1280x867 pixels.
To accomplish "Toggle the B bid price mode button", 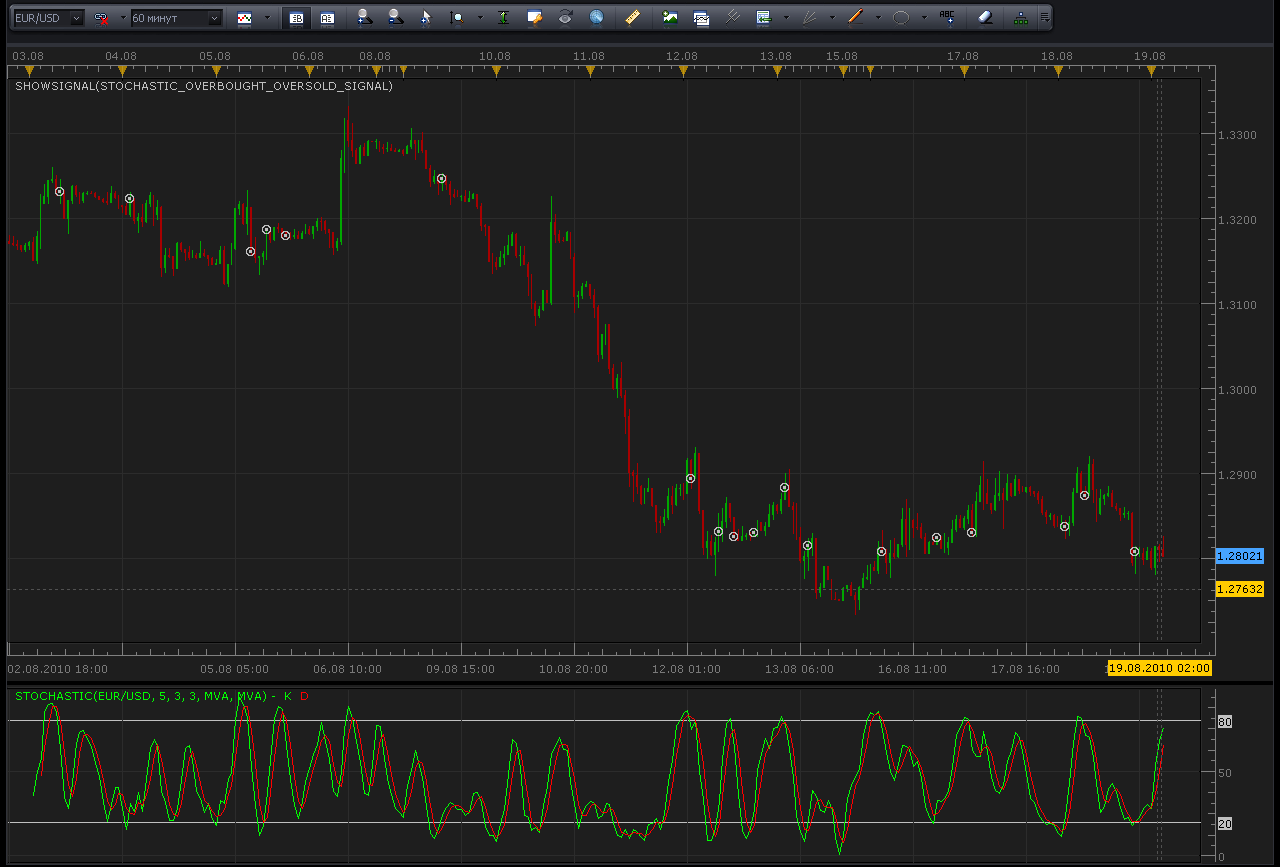I will point(296,18).
